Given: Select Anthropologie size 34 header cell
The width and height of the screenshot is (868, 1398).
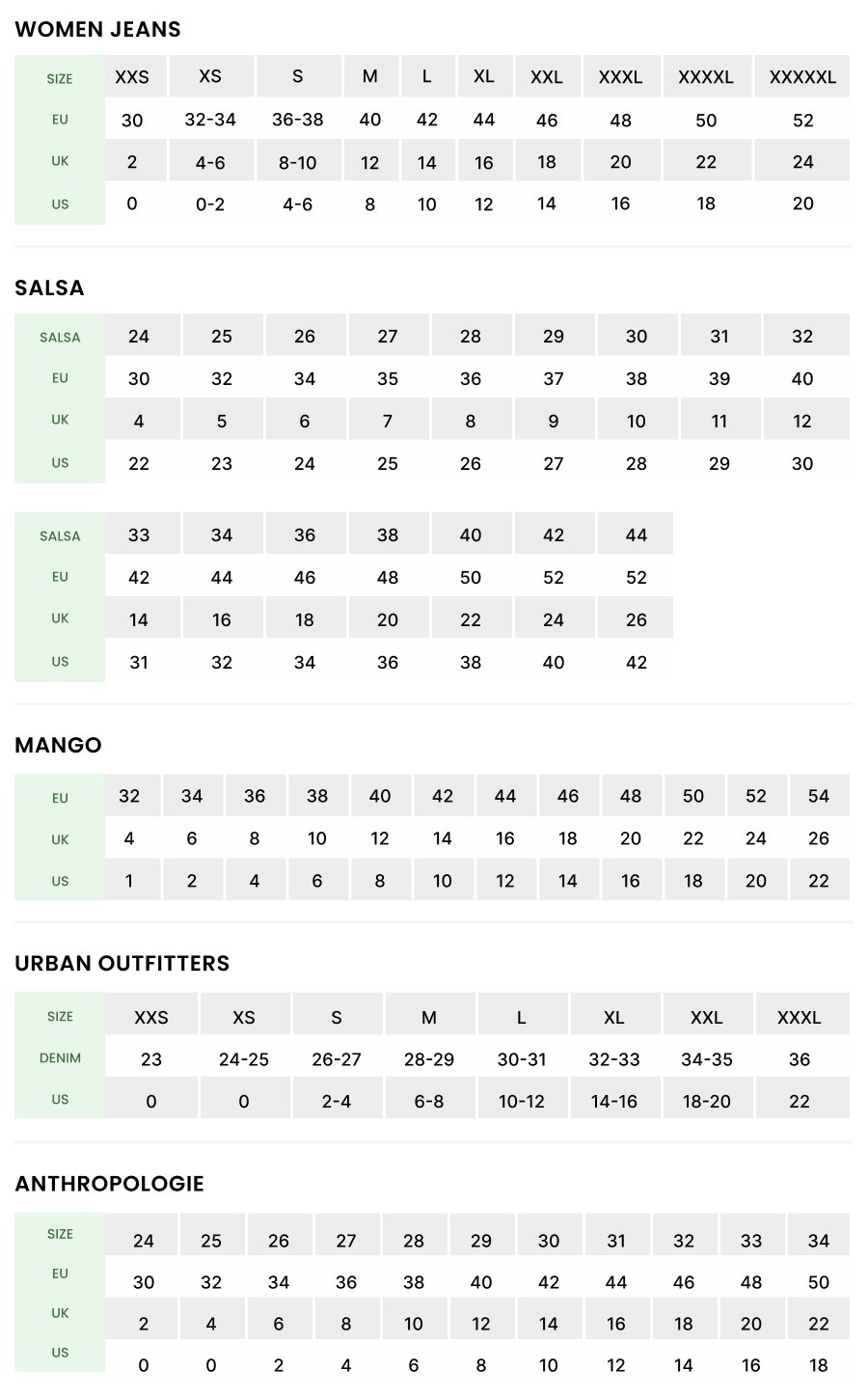Looking at the screenshot, I should click(x=819, y=1241).
